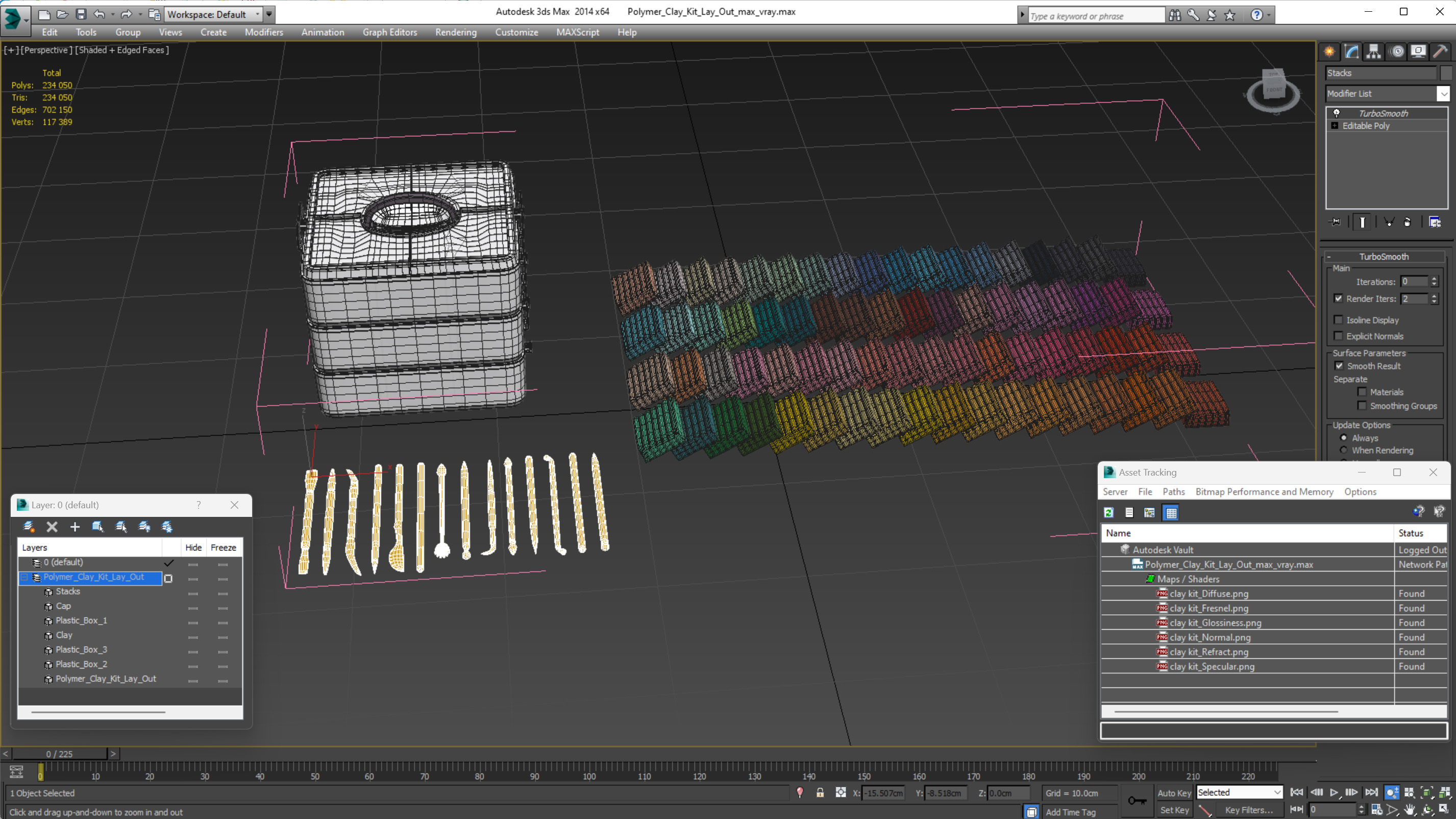Click the selection lock toggle icon

[820, 792]
